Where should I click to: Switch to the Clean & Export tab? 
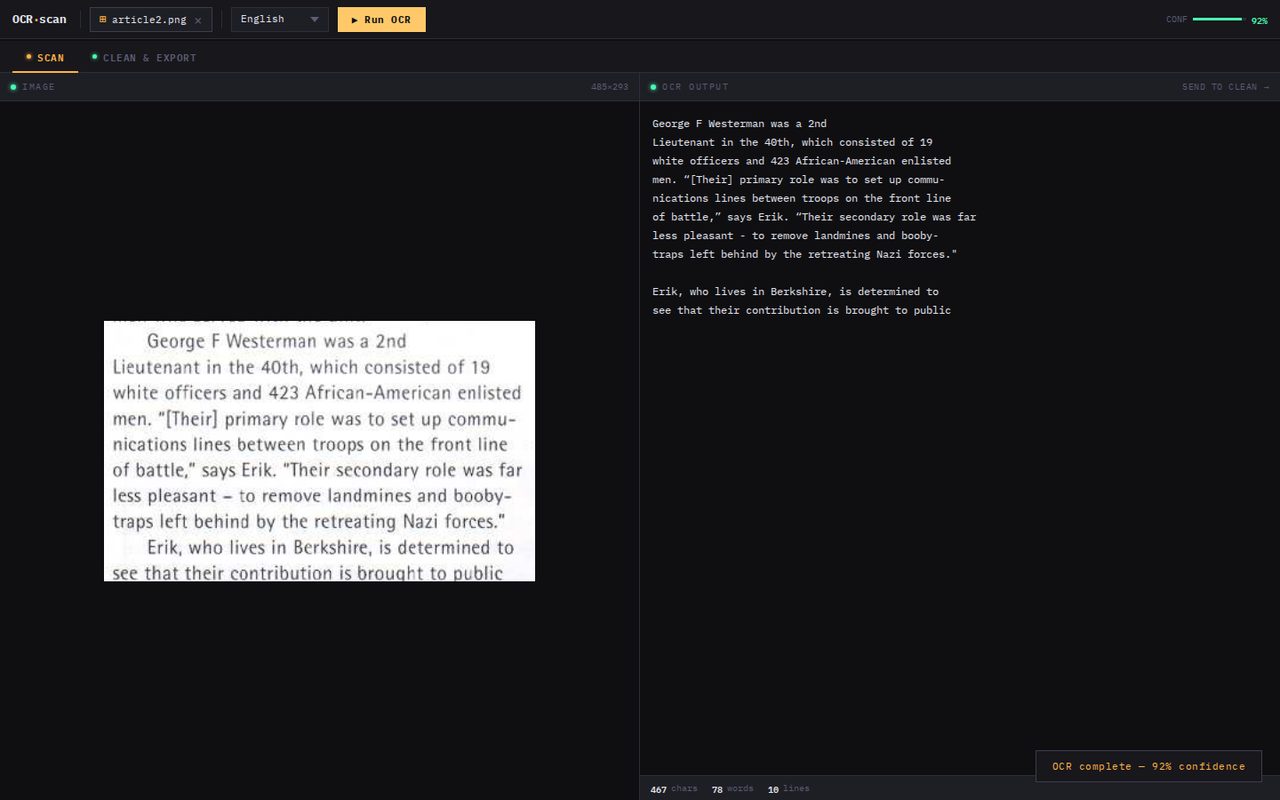click(x=144, y=58)
